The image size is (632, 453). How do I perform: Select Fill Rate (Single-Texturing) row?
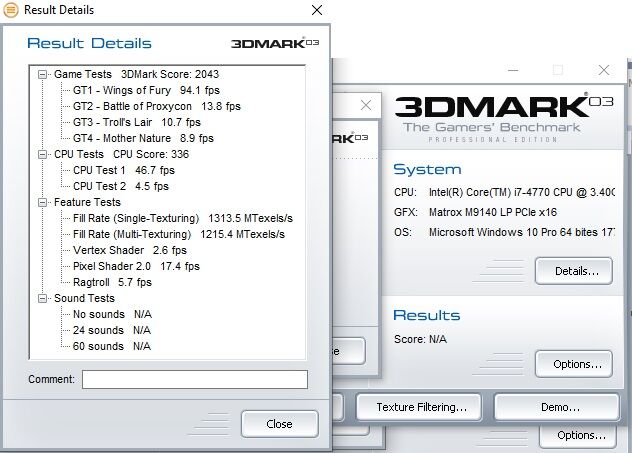183,218
